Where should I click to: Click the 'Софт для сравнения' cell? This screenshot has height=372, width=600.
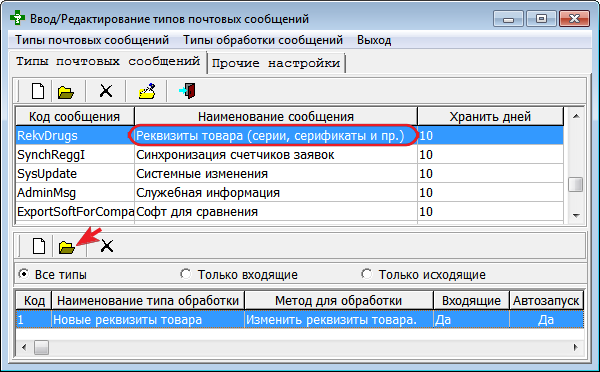276,212
